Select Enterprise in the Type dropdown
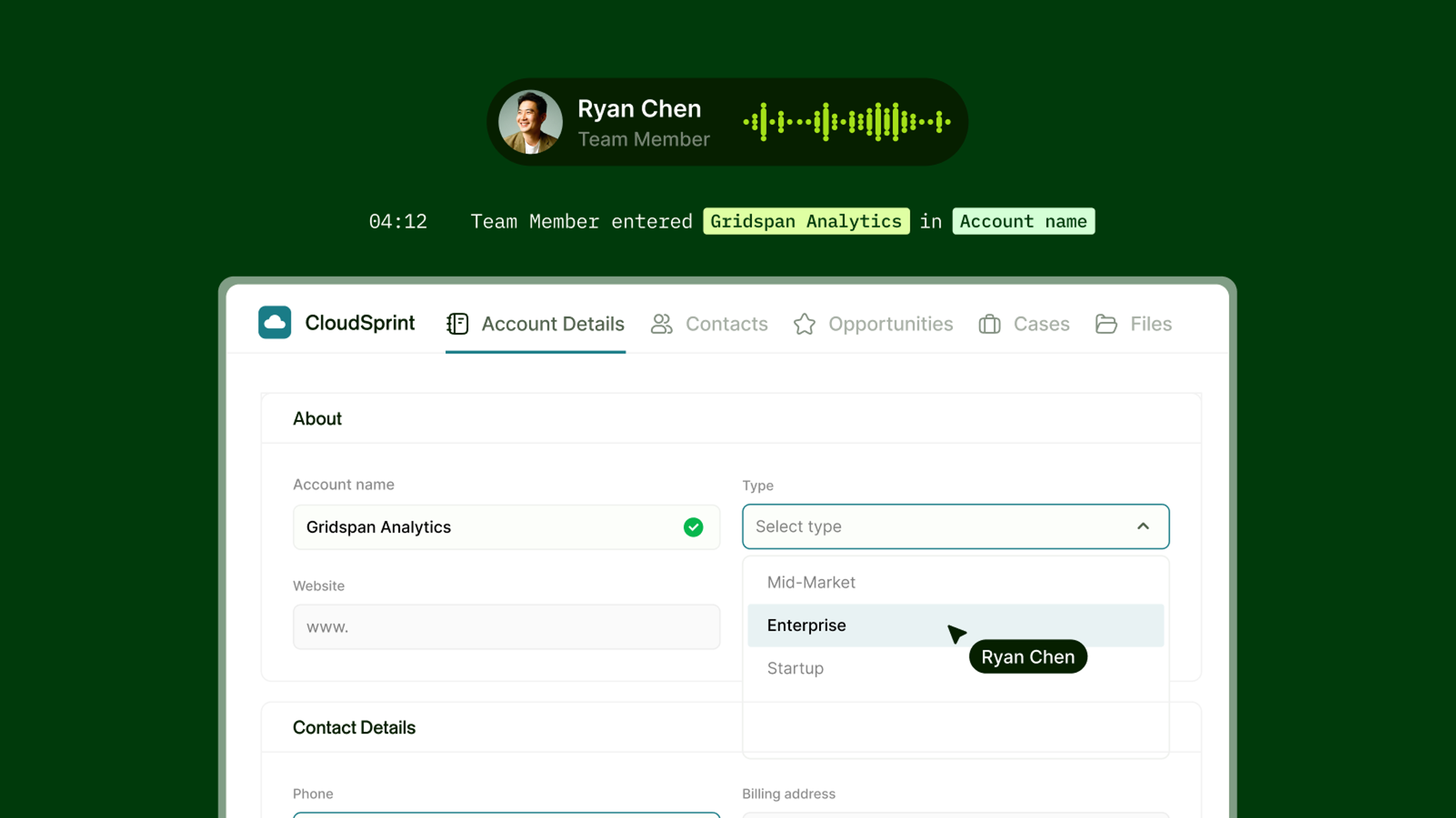Image resolution: width=1456 pixels, height=818 pixels. pos(807,625)
